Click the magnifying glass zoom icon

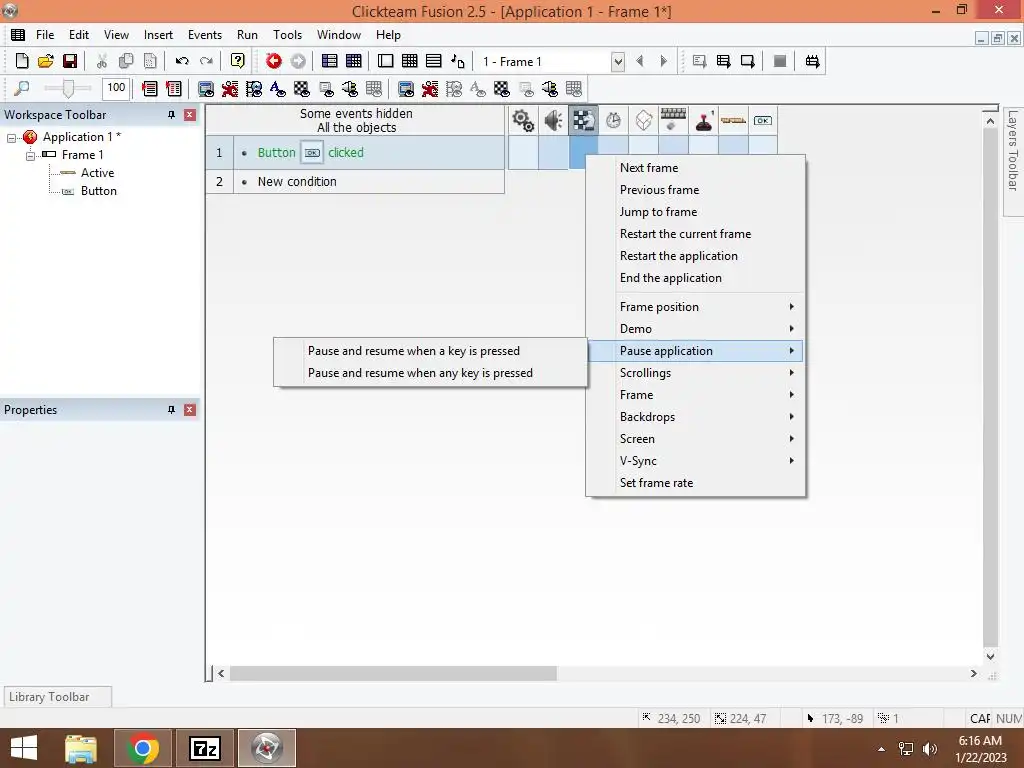coord(22,88)
